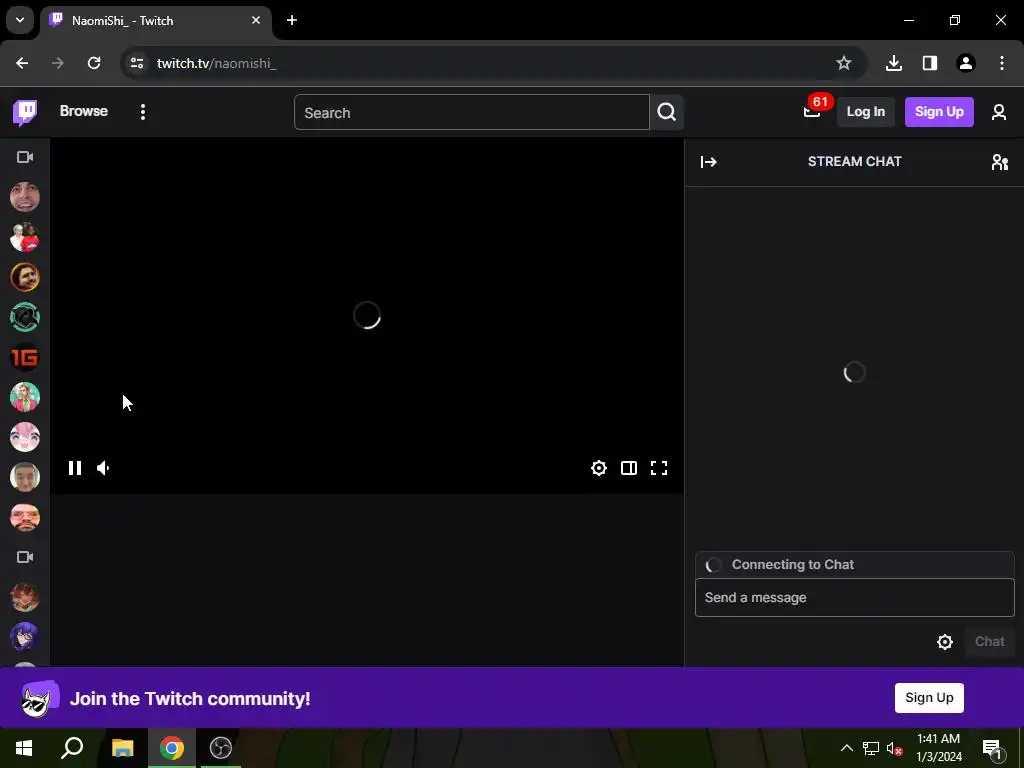Viewport: 1024px width, 768px height.
Task: Open Windows taskbar search
Action: coord(72,748)
